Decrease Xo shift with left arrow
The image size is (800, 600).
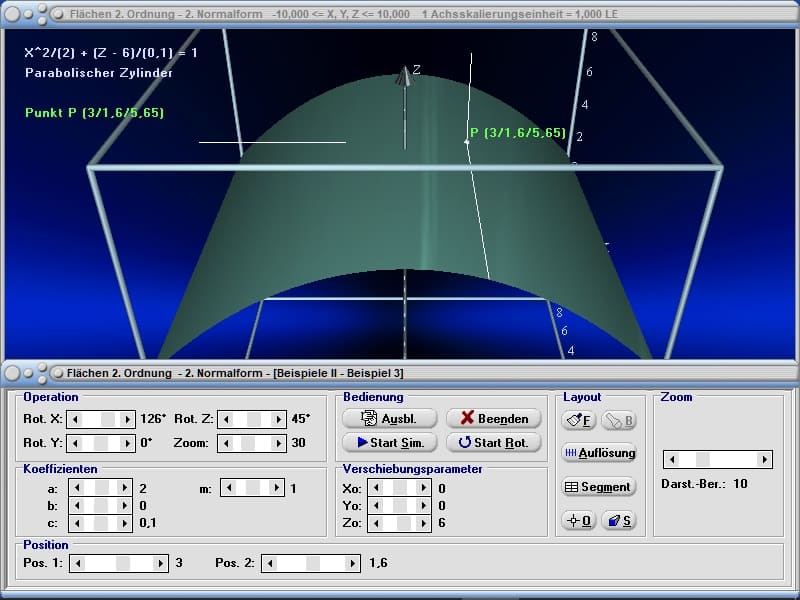[x=376, y=488]
